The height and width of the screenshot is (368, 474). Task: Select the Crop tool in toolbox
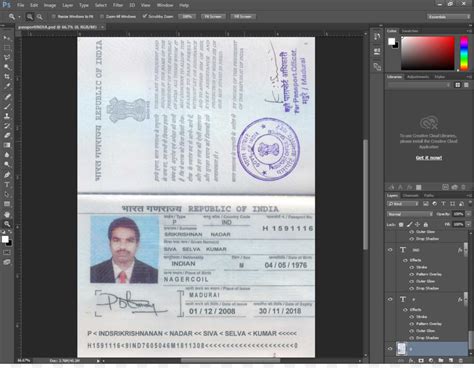[7, 76]
